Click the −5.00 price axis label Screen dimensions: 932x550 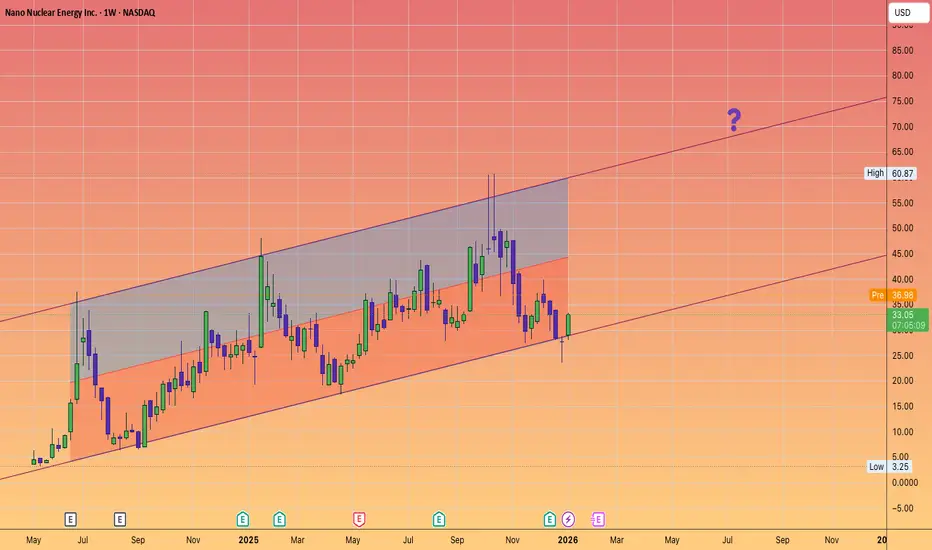tap(902, 508)
